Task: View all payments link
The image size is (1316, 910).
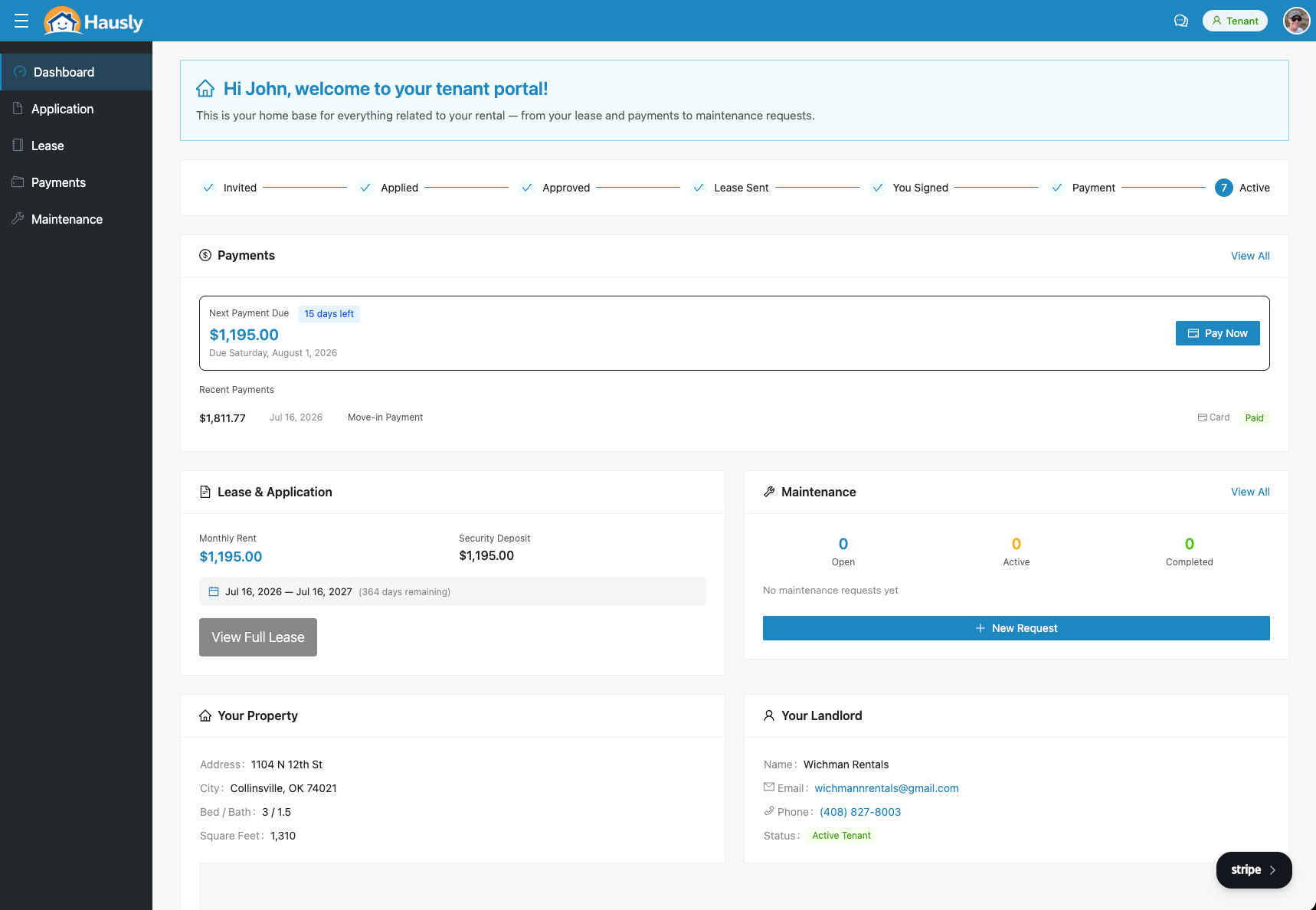Action: point(1250,256)
